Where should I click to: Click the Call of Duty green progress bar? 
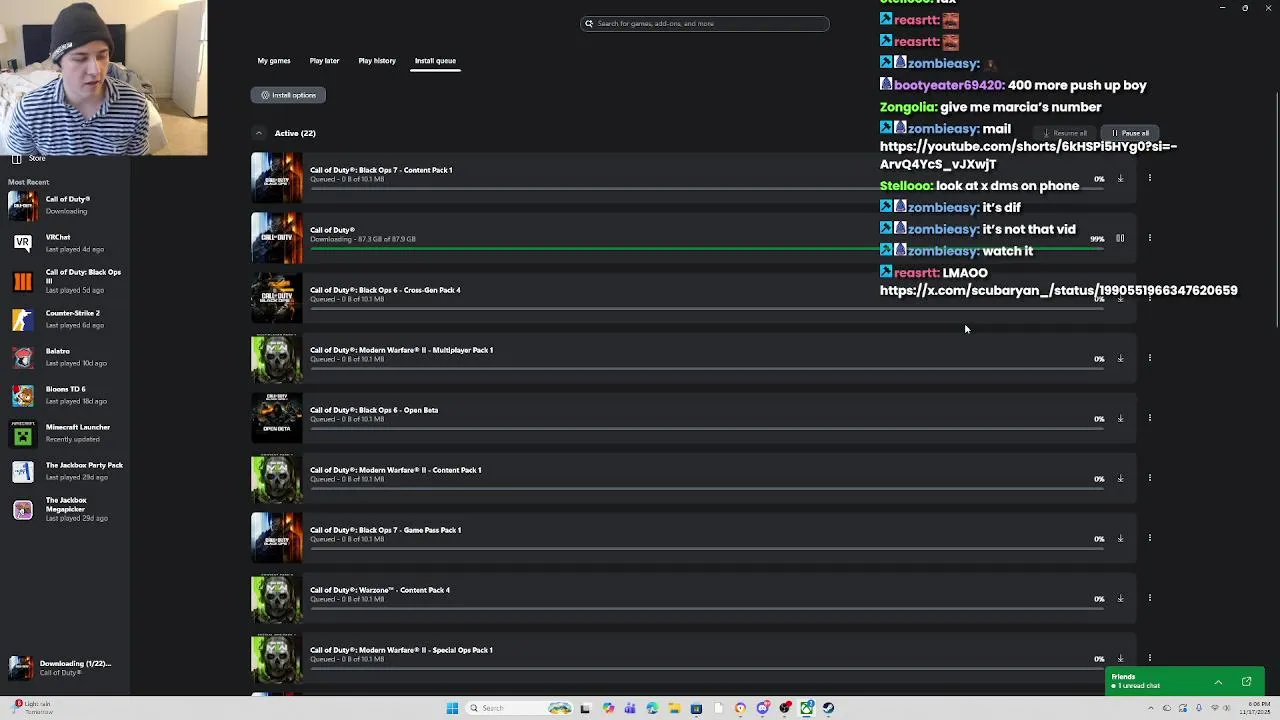[707, 248]
